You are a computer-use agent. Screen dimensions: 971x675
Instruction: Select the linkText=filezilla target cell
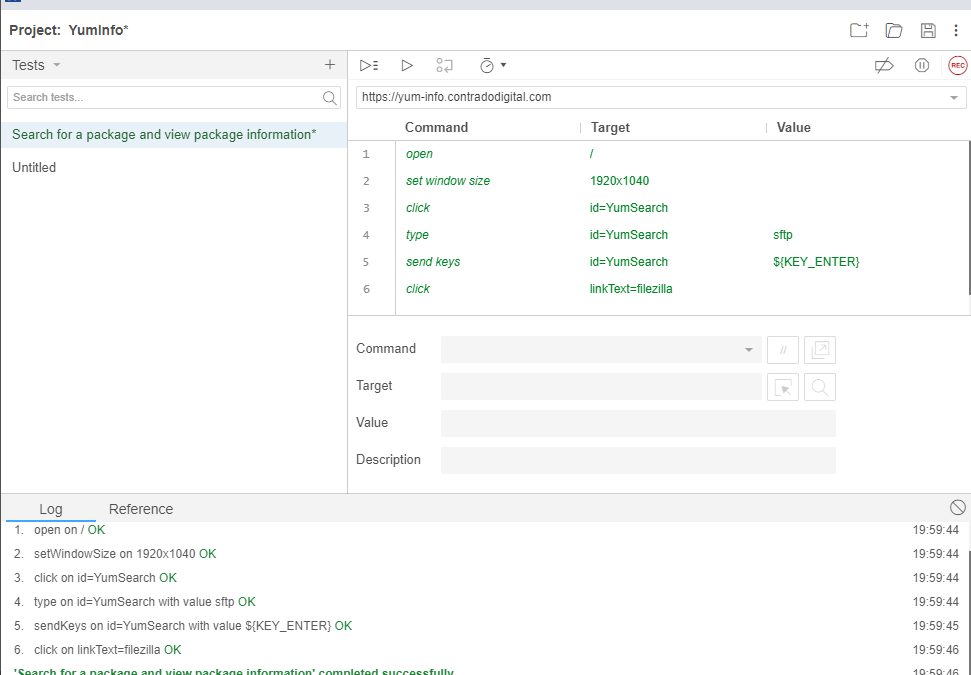[x=631, y=289]
